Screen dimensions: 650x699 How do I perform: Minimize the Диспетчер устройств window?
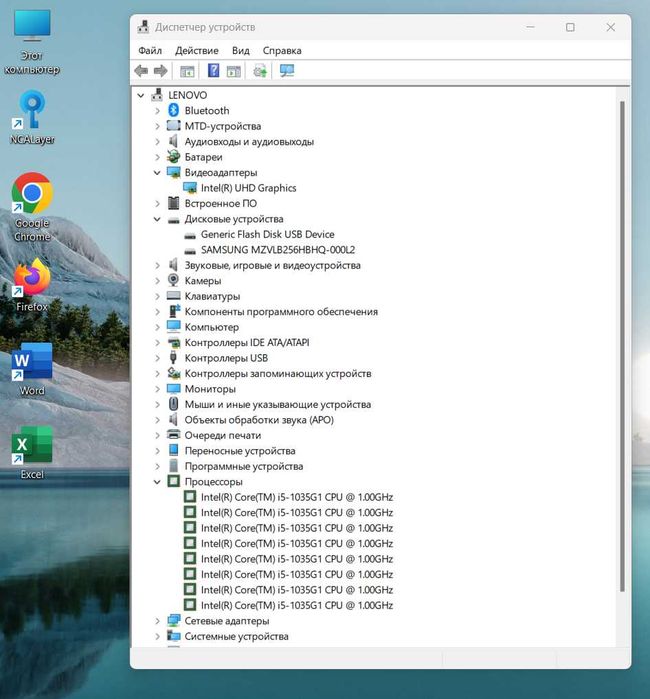click(x=531, y=27)
